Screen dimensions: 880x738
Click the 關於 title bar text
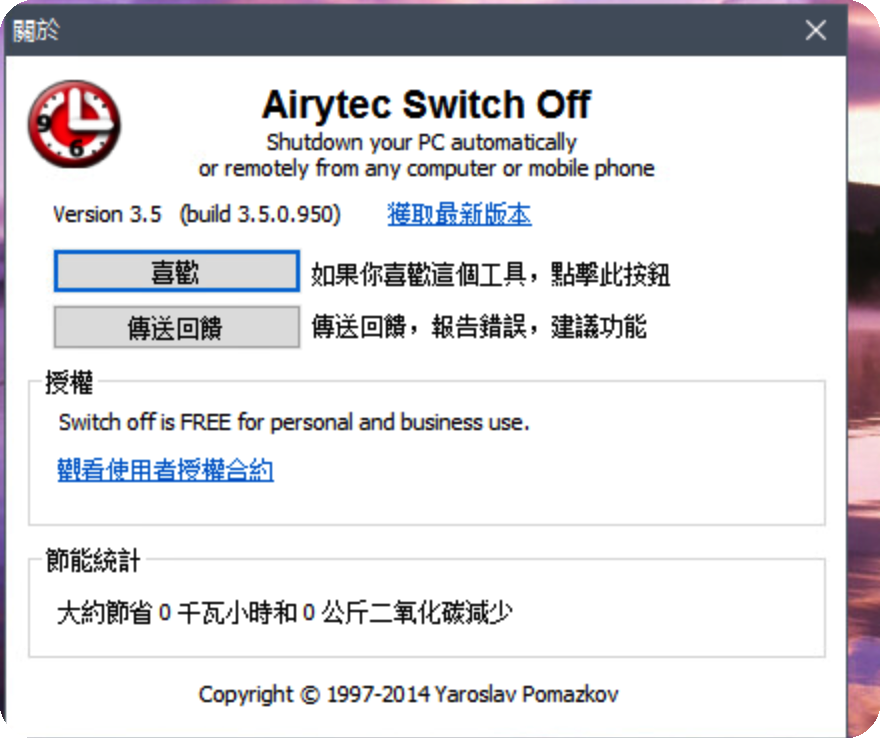click(36, 30)
